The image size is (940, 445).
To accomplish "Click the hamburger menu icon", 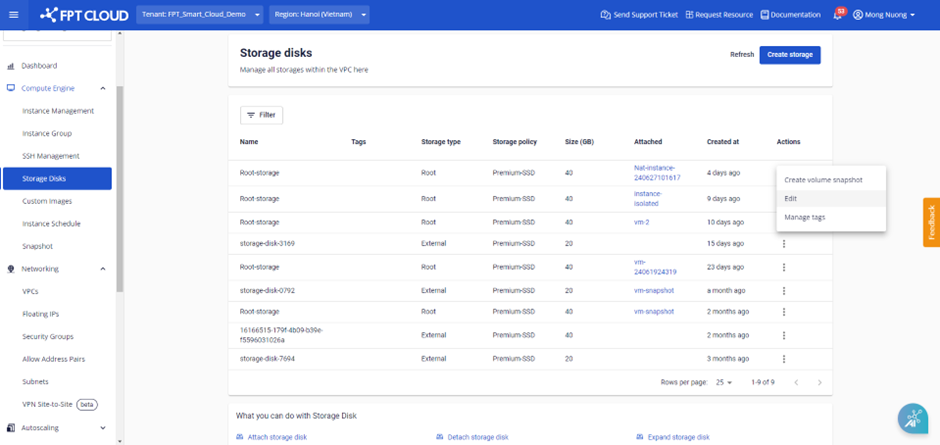I will pyautogui.click(x=13, y=15).
